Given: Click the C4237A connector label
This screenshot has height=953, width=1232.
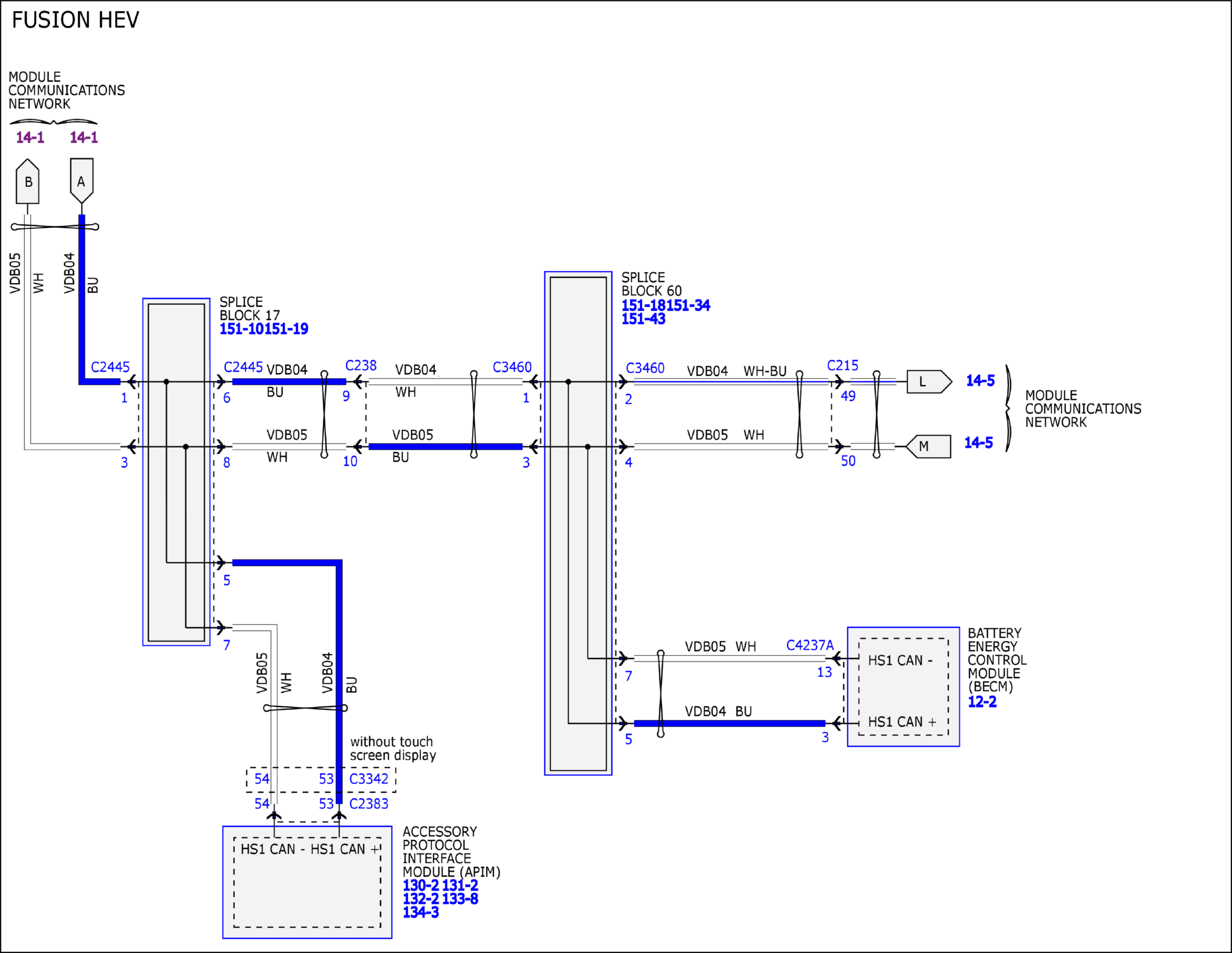Looking at the screenshot, I should tap(810, 645).
